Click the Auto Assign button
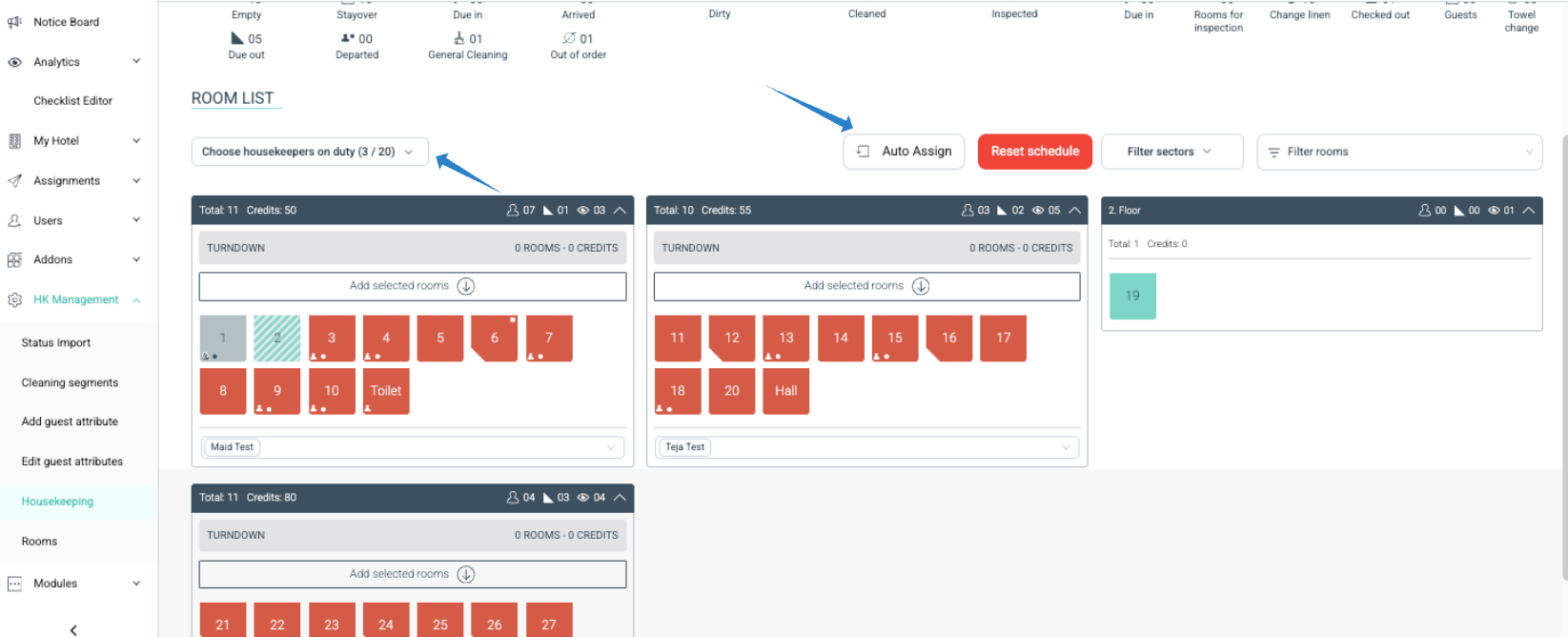The width and height of the screenshot is (1568, 637). click(904, 152)
